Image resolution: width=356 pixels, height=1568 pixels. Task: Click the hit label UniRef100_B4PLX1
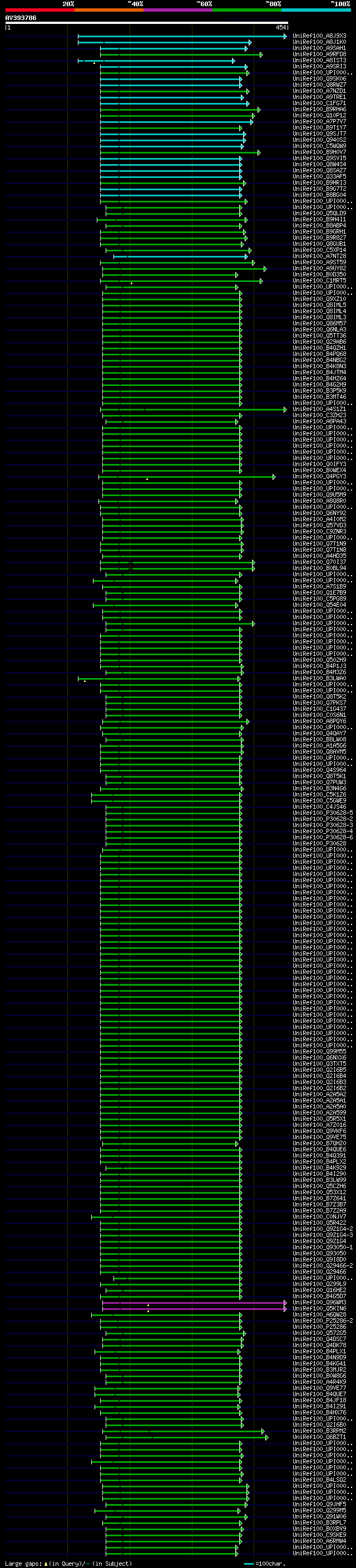[x=319, y=1351]
